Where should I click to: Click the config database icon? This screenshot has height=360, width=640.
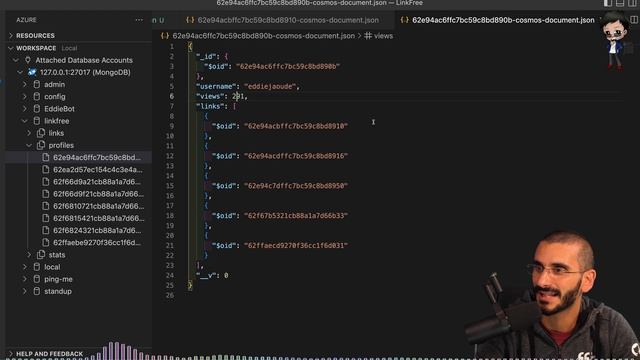tap(37, 97)
